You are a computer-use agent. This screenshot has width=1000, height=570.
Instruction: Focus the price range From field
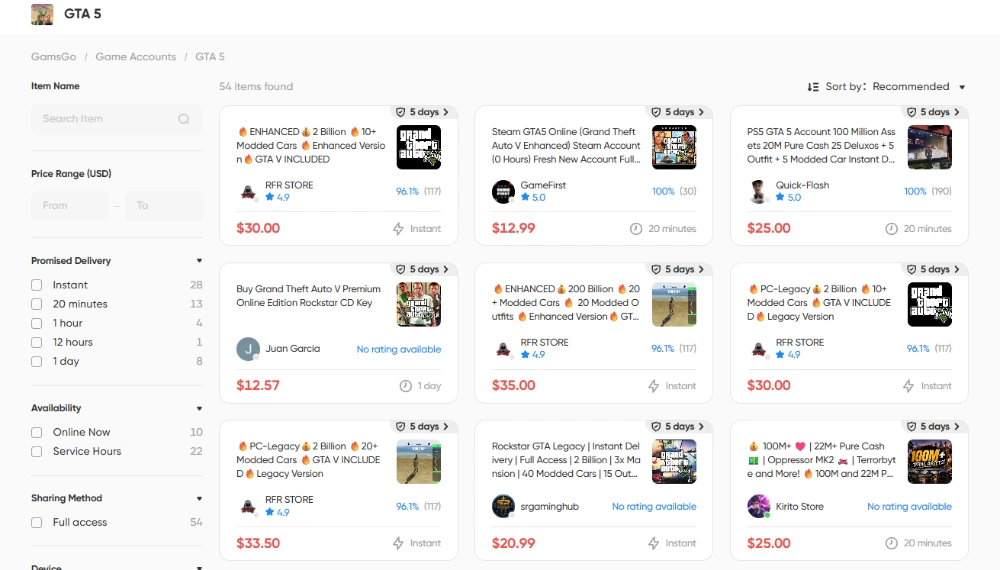(x=70, y=206)
